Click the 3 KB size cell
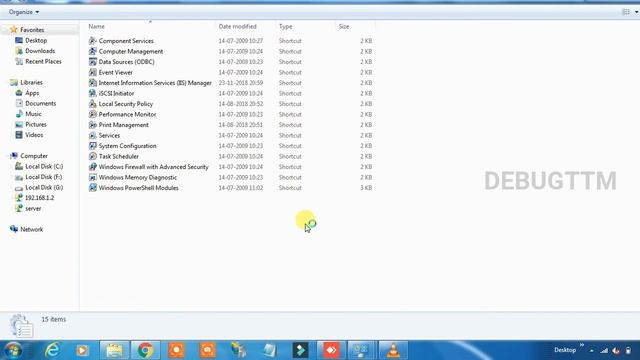Viewport: 640px width, 360px height. click(x=366, y=188)
